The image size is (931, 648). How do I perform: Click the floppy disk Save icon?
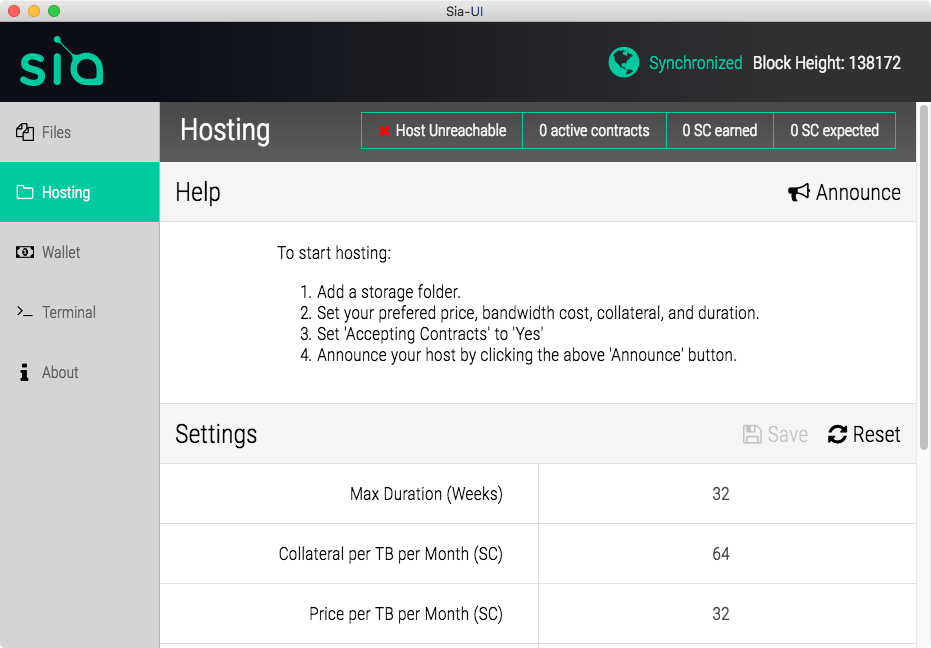tap(752, 434)
